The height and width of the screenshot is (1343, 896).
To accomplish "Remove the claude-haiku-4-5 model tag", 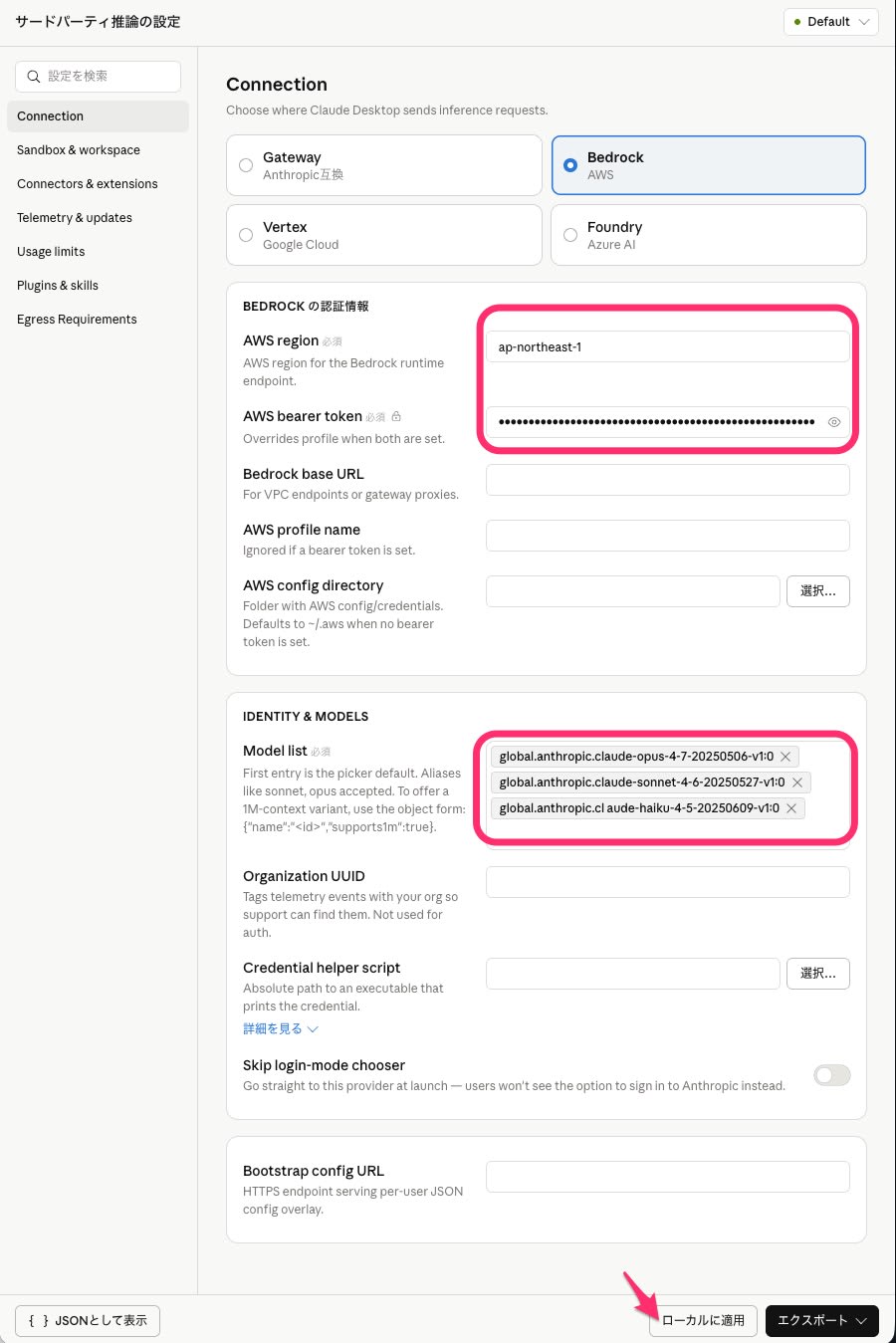I will pos(791,808).
